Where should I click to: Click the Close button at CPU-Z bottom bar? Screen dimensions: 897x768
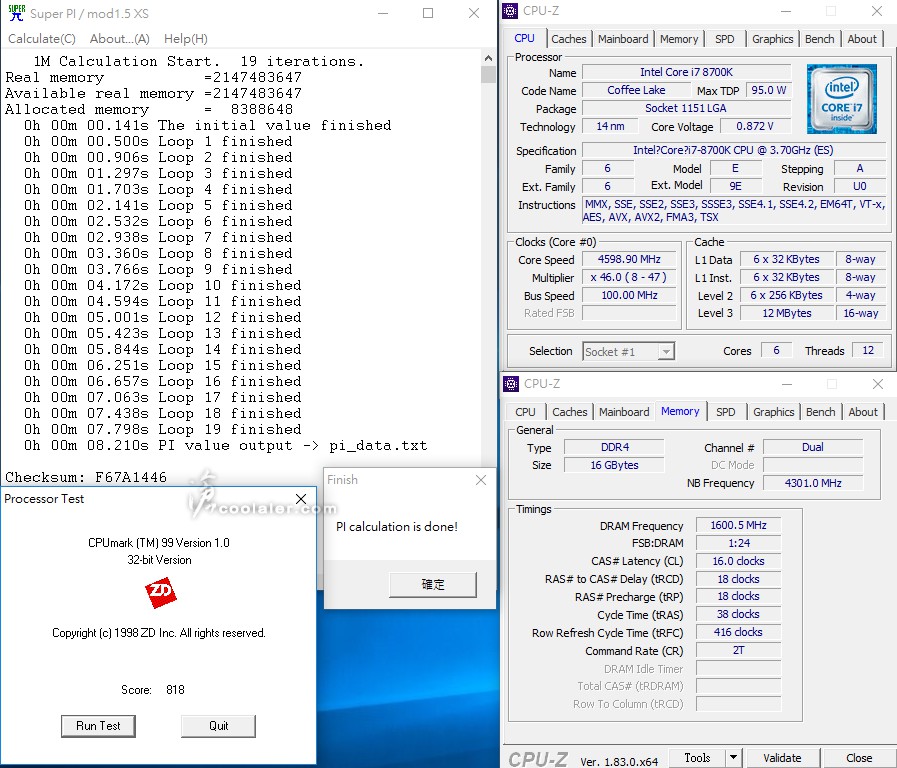859,758
